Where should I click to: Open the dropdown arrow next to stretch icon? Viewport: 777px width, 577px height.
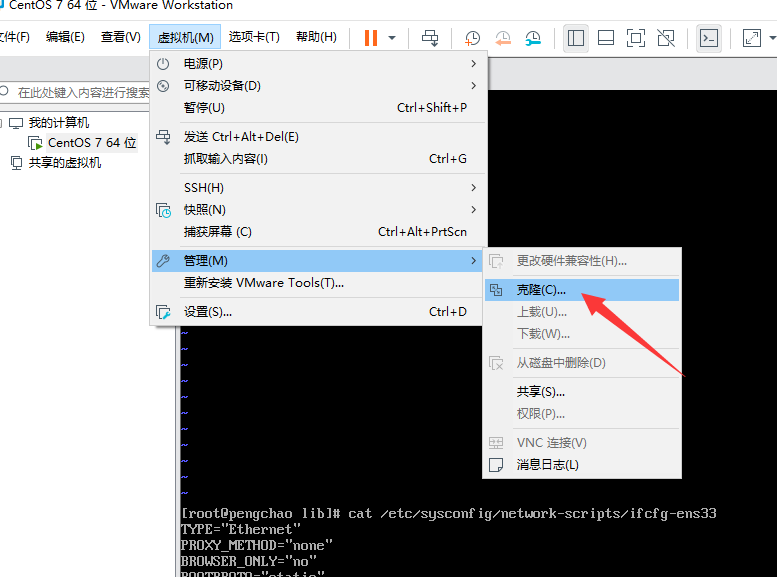tap(772, 38)
